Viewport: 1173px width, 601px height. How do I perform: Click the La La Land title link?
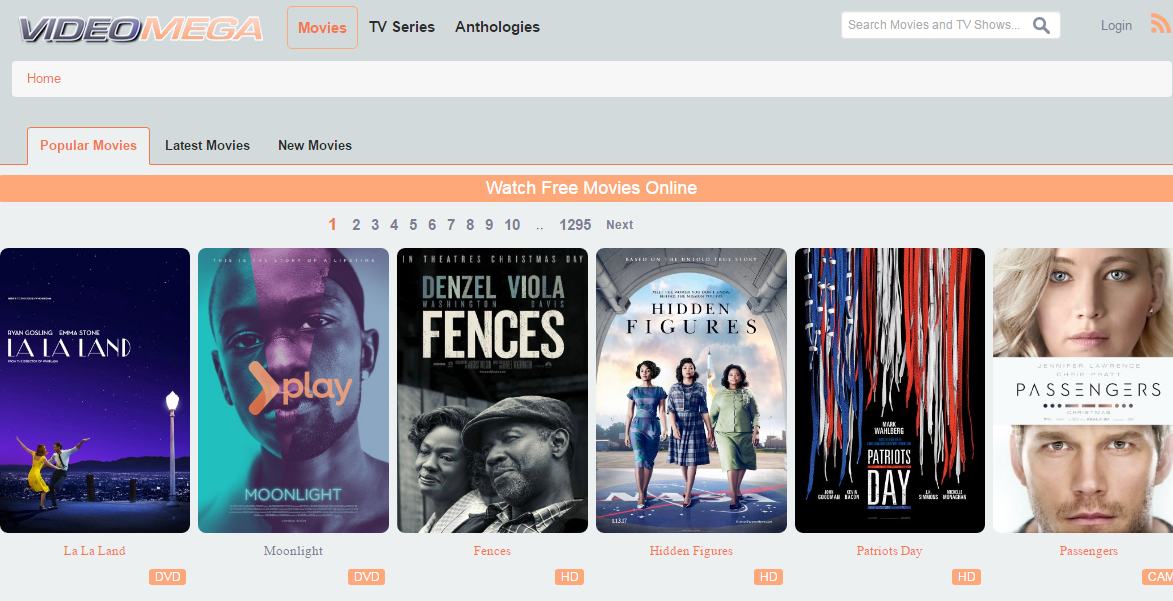point(94,550)
